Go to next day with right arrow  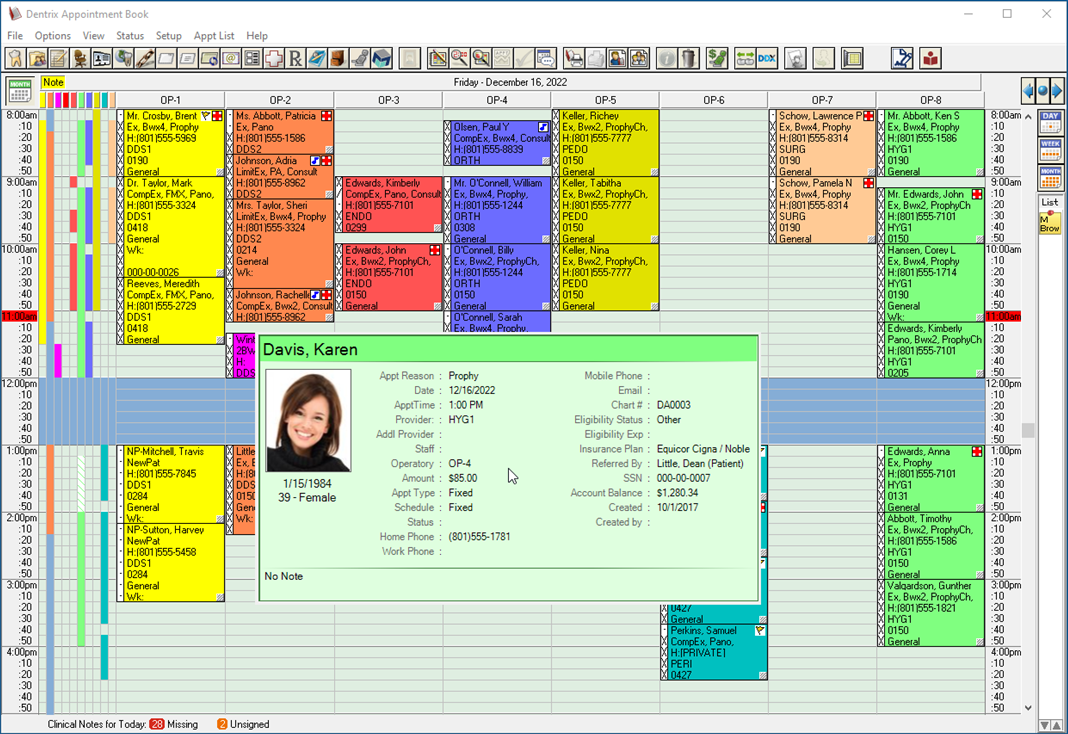(1056, 91)
